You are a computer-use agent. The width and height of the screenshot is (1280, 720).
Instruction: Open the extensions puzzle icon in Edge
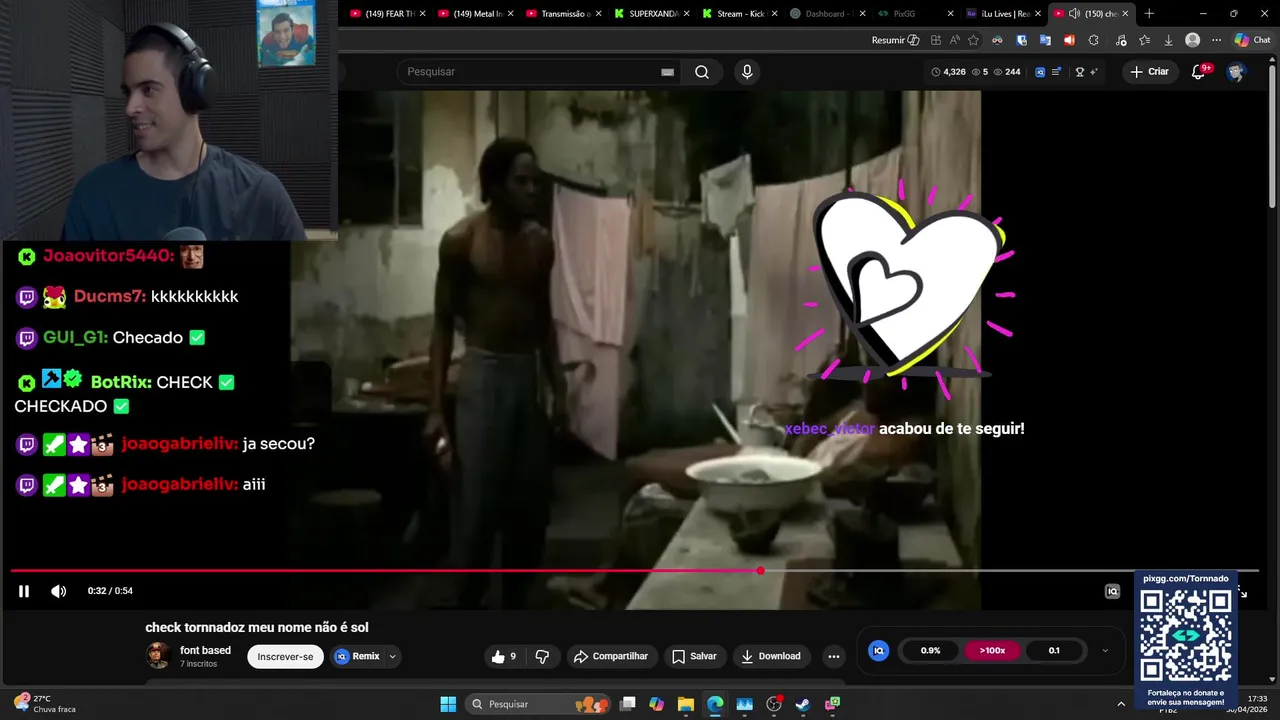(1093, 40)
